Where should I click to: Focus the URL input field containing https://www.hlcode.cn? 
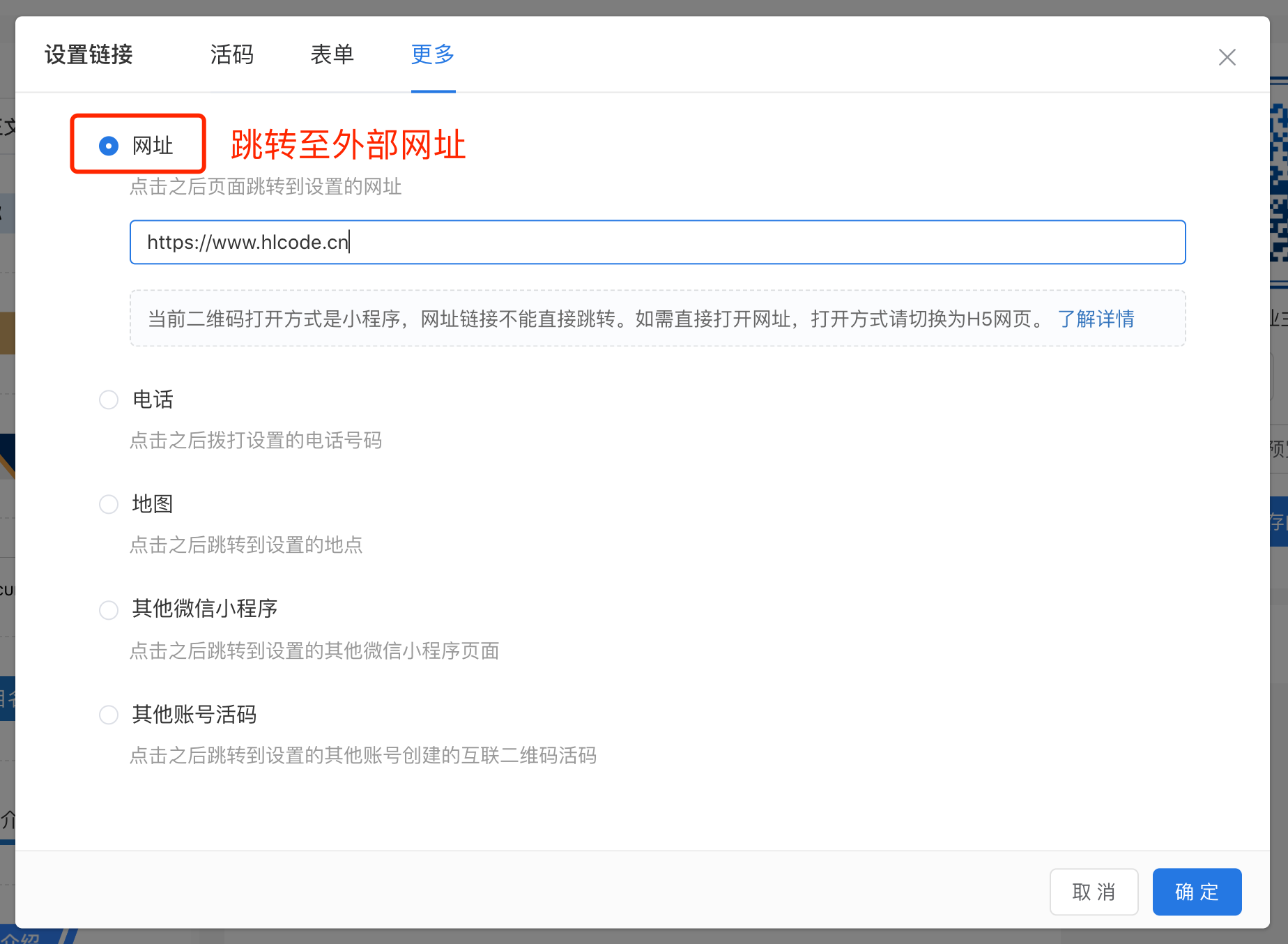pos(657,242)
